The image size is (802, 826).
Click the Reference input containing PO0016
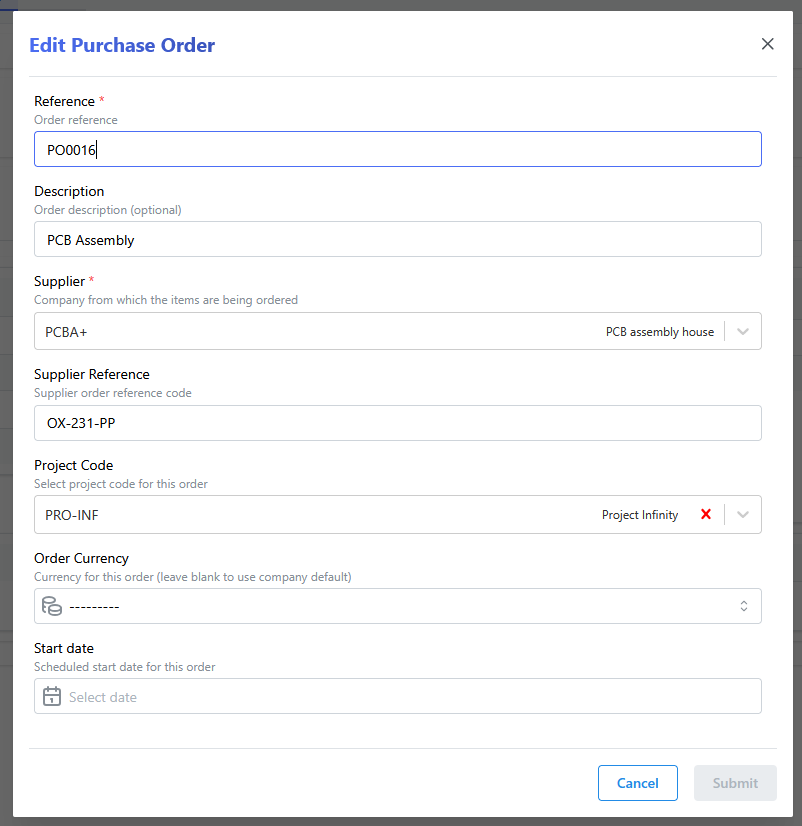[398, 149]
